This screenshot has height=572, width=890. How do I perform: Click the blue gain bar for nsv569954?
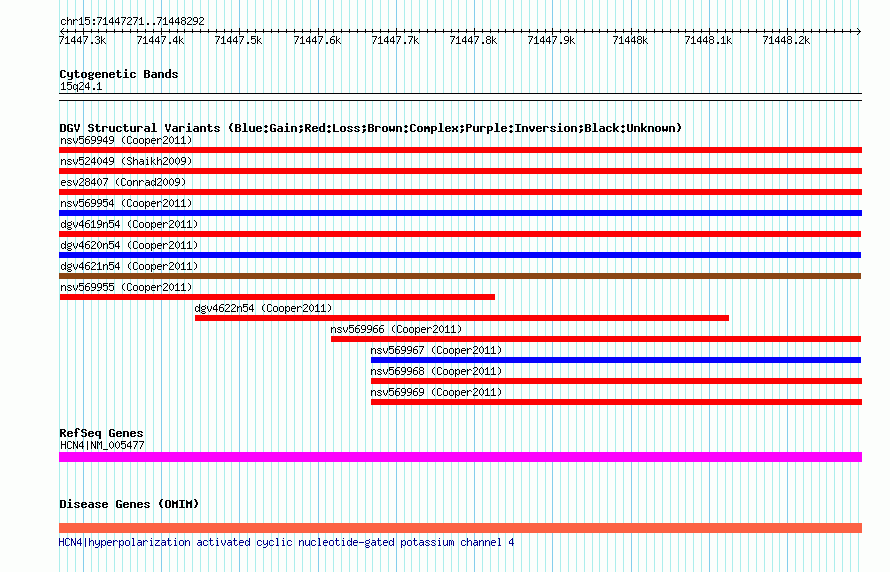click(x=460, y=213)
